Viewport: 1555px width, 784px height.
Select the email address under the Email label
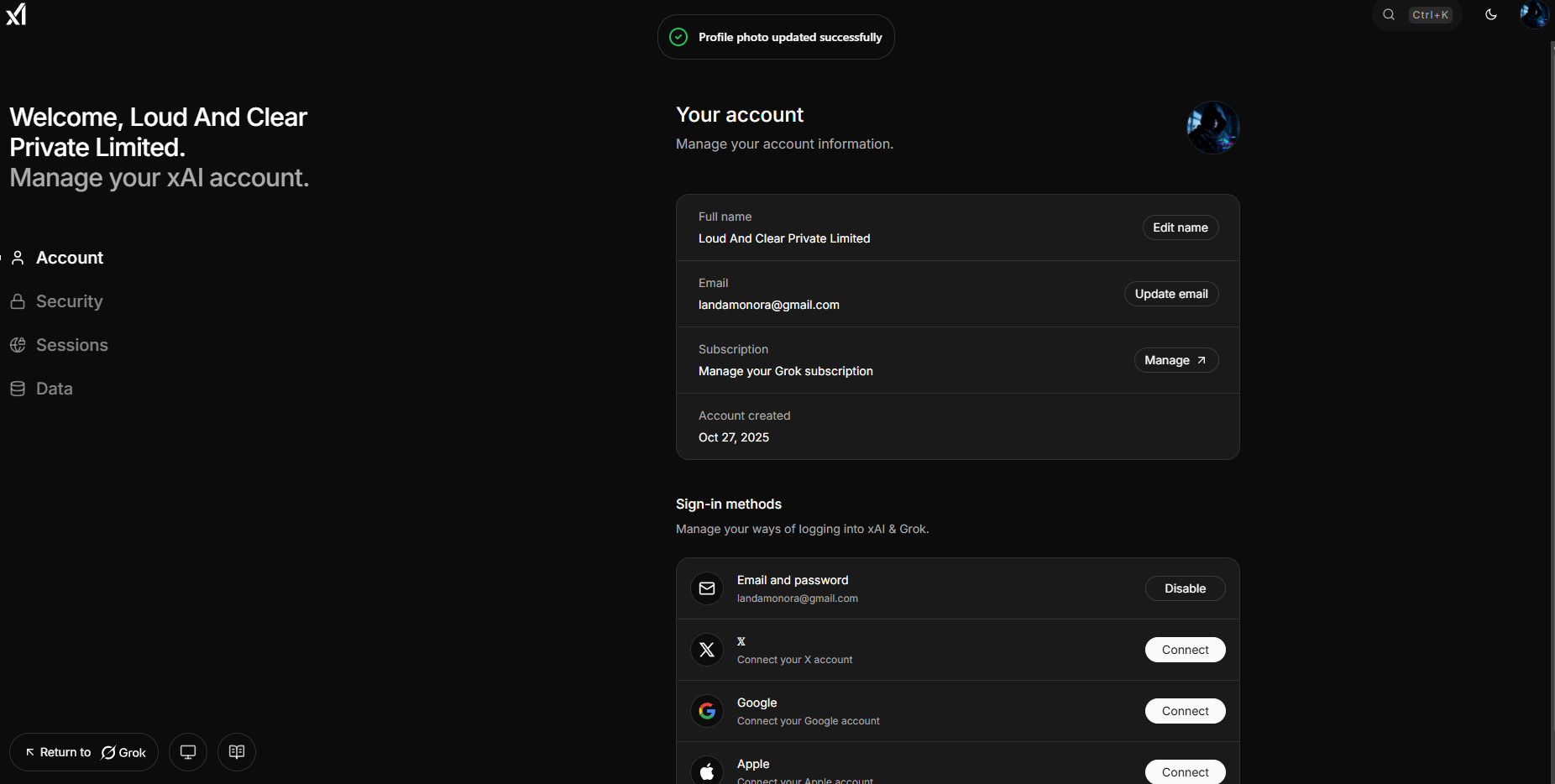(769, 305)
